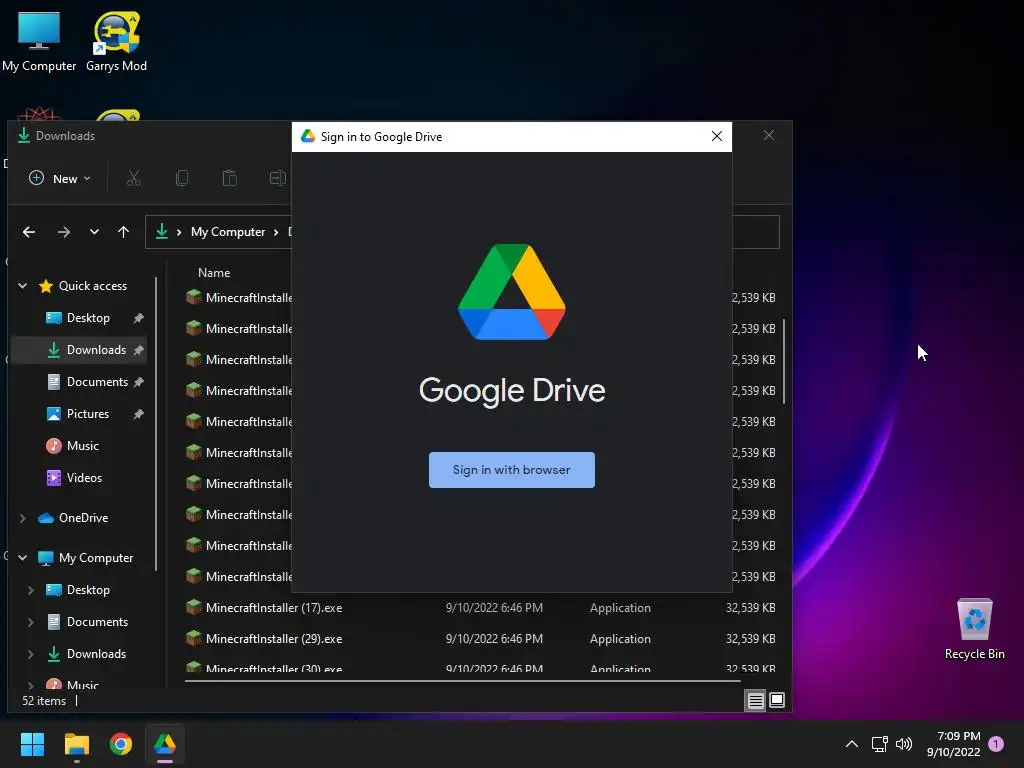This screenshot has height=768, width=1024.
Task: Click the pin icon next to Pictures
Action: click(138, 414)
